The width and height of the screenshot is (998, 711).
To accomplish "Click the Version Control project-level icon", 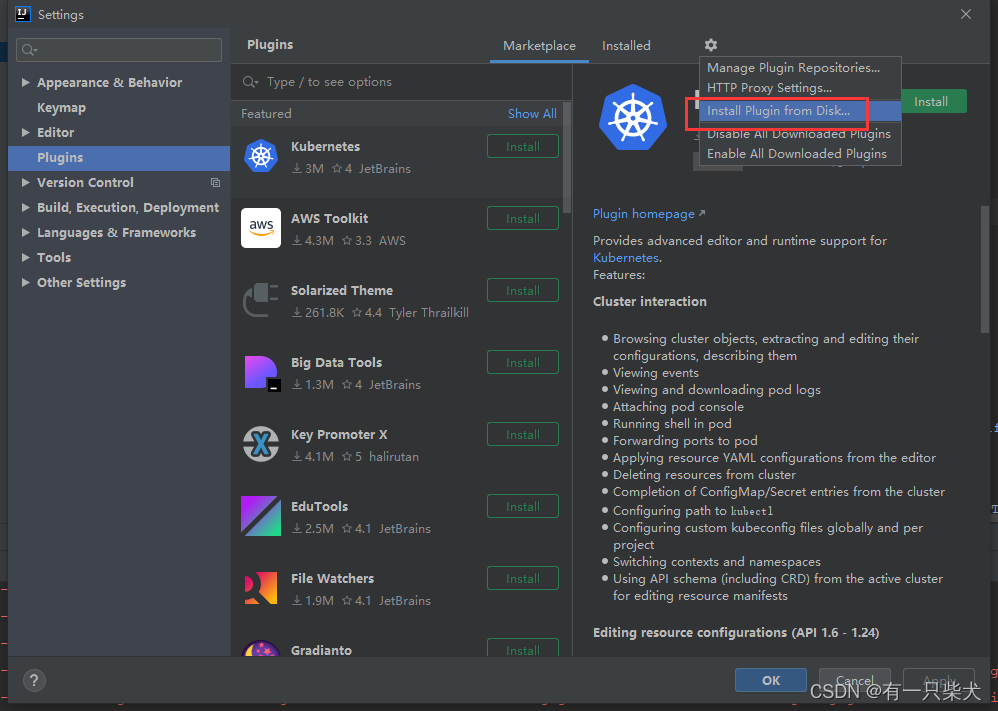I will tap(215, 183).
